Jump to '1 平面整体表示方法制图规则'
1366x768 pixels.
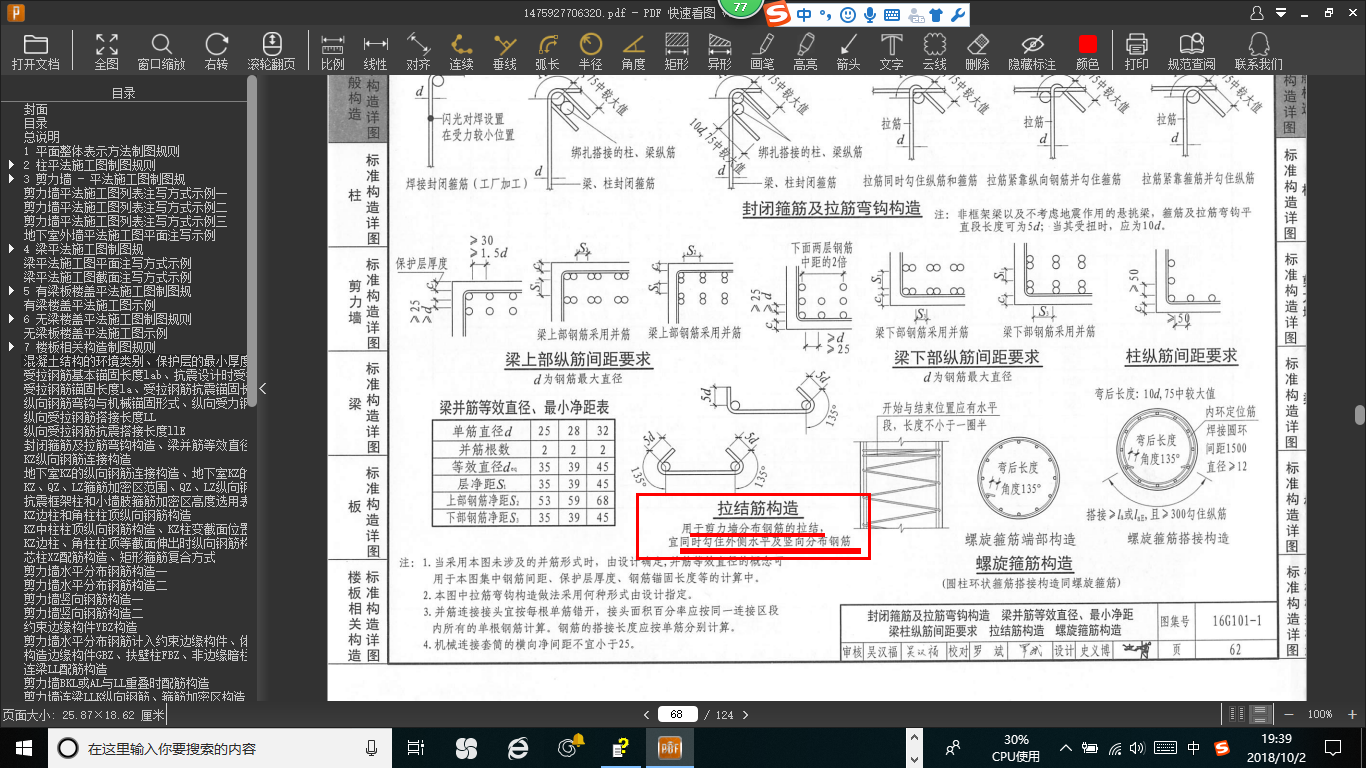click(102, 151)
